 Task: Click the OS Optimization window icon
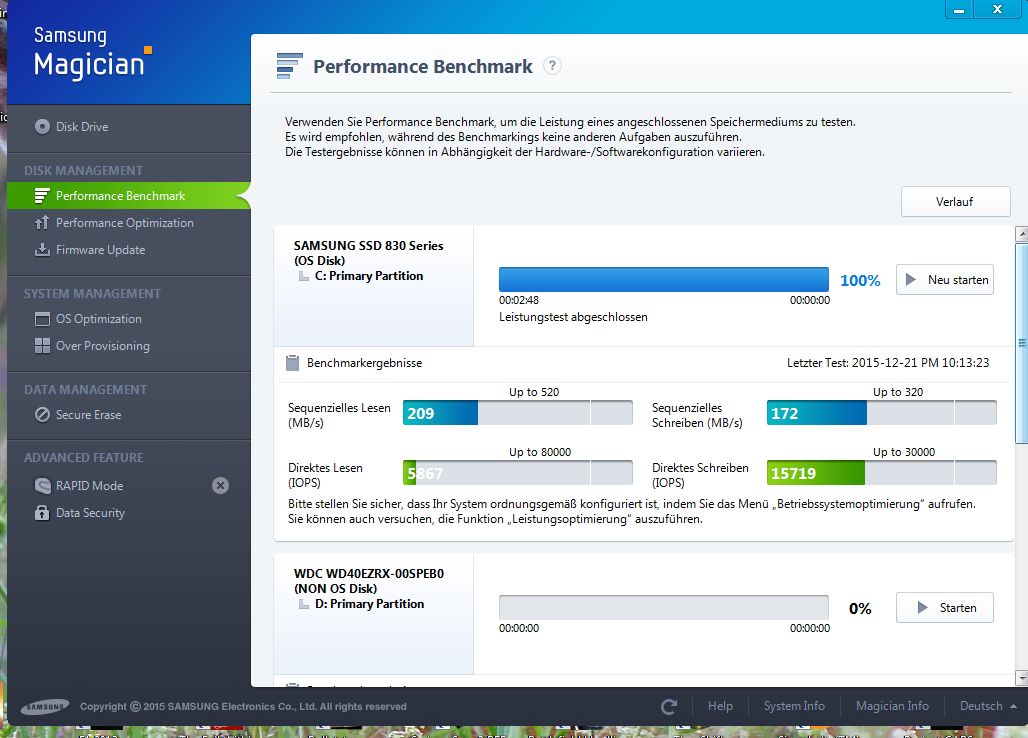42,319
